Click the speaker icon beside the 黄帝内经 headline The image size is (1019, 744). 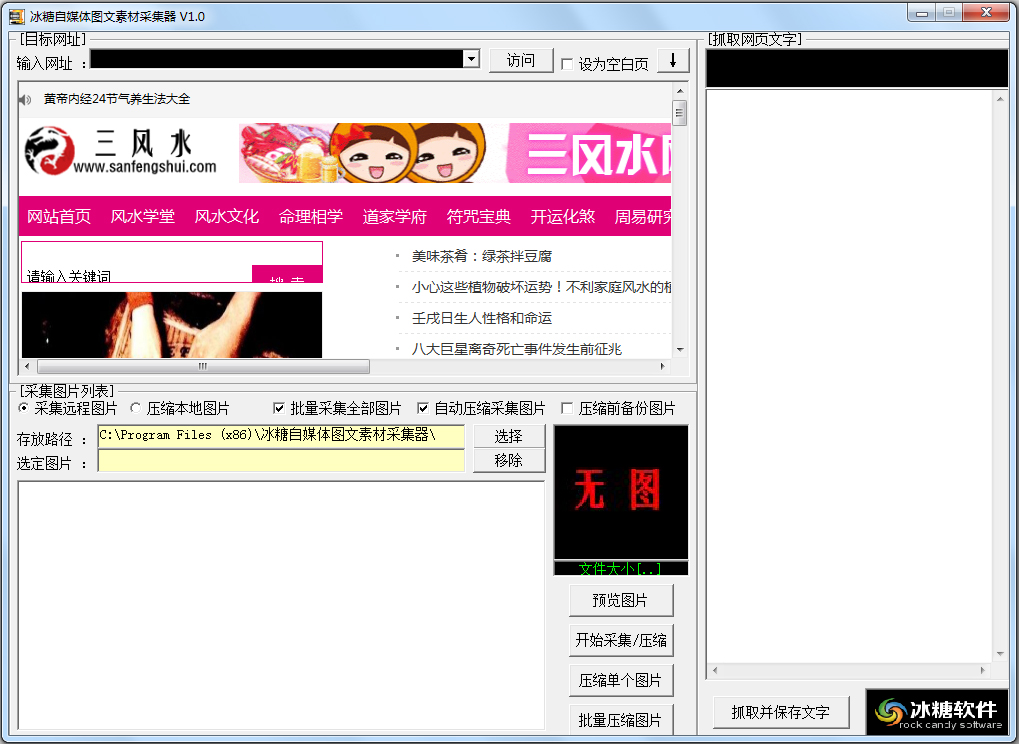(x=24, y=99)
